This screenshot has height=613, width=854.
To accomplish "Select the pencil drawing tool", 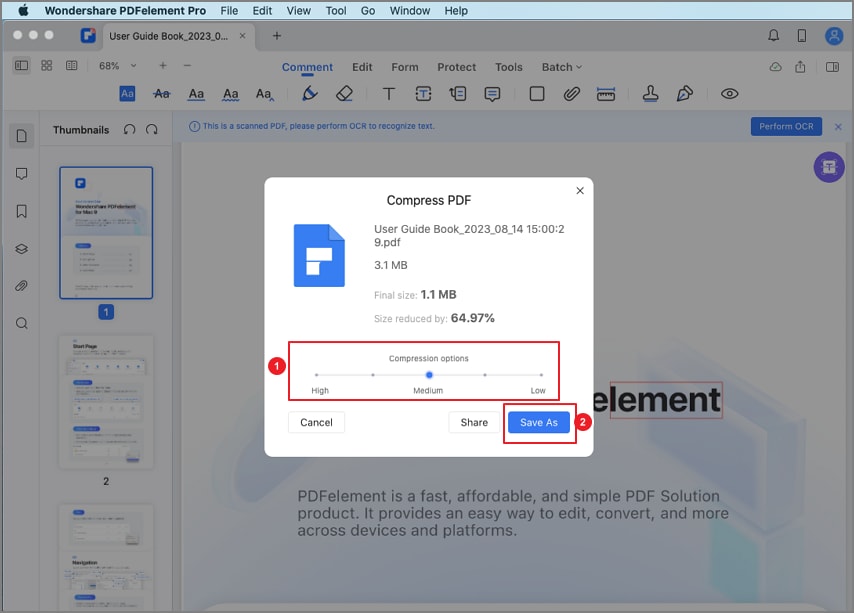I will [309, 94].
